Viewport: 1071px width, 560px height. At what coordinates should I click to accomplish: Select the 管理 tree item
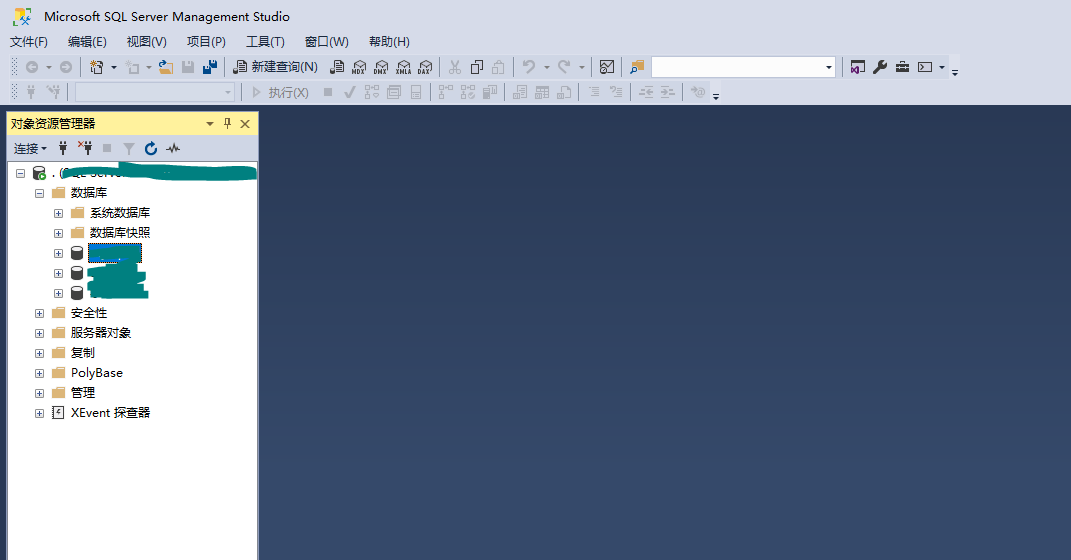[83, 393]
